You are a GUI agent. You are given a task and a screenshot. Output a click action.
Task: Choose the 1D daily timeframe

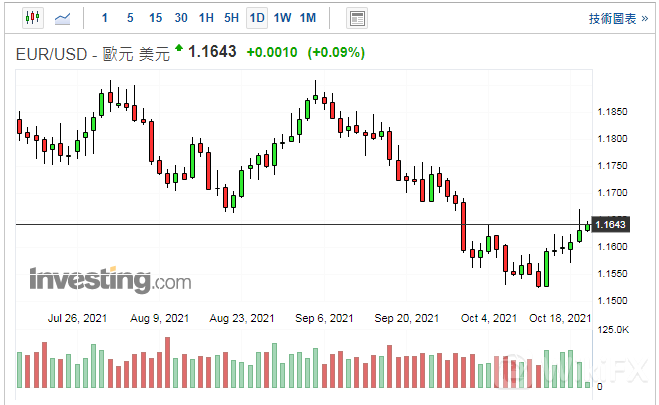257,18
